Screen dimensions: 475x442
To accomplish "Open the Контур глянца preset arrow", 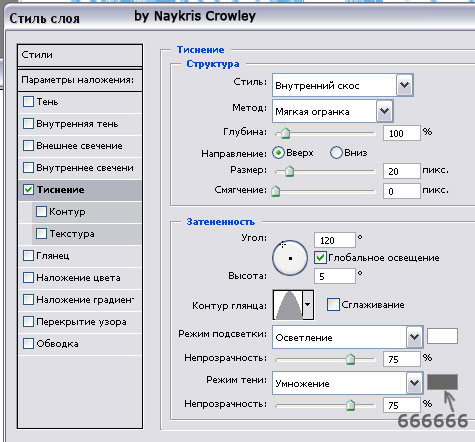I will 308,304.
